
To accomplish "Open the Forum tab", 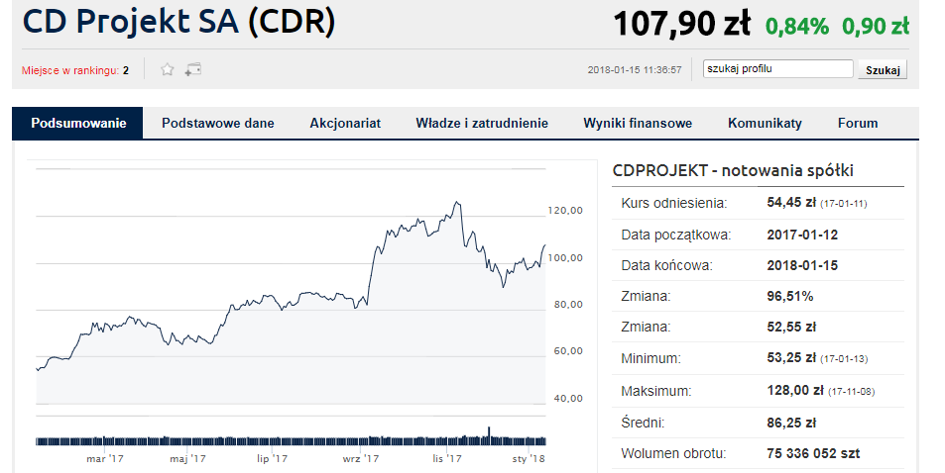I will [x=858, y=124].
